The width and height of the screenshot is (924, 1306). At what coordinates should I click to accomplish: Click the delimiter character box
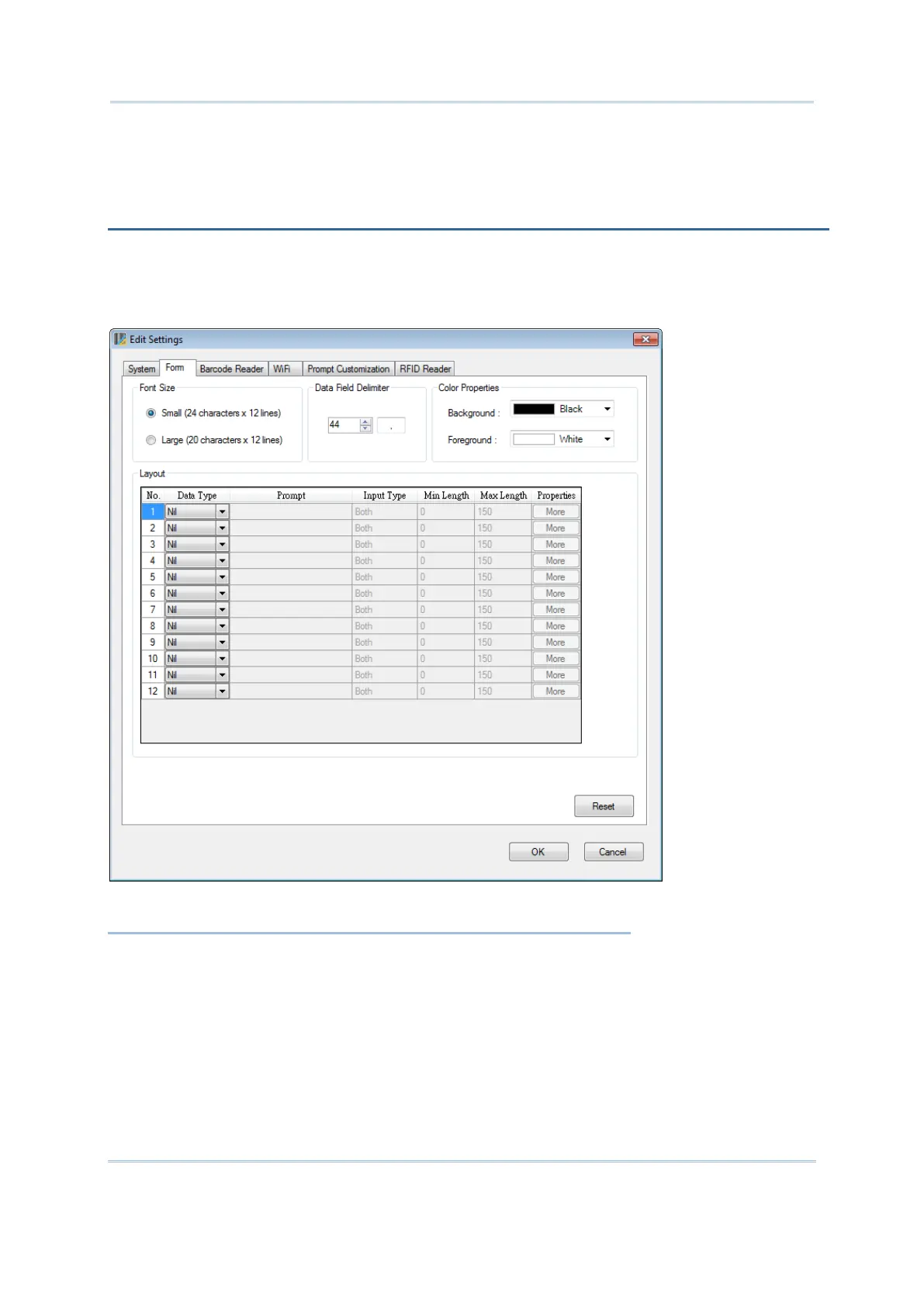tap(391, 425)
